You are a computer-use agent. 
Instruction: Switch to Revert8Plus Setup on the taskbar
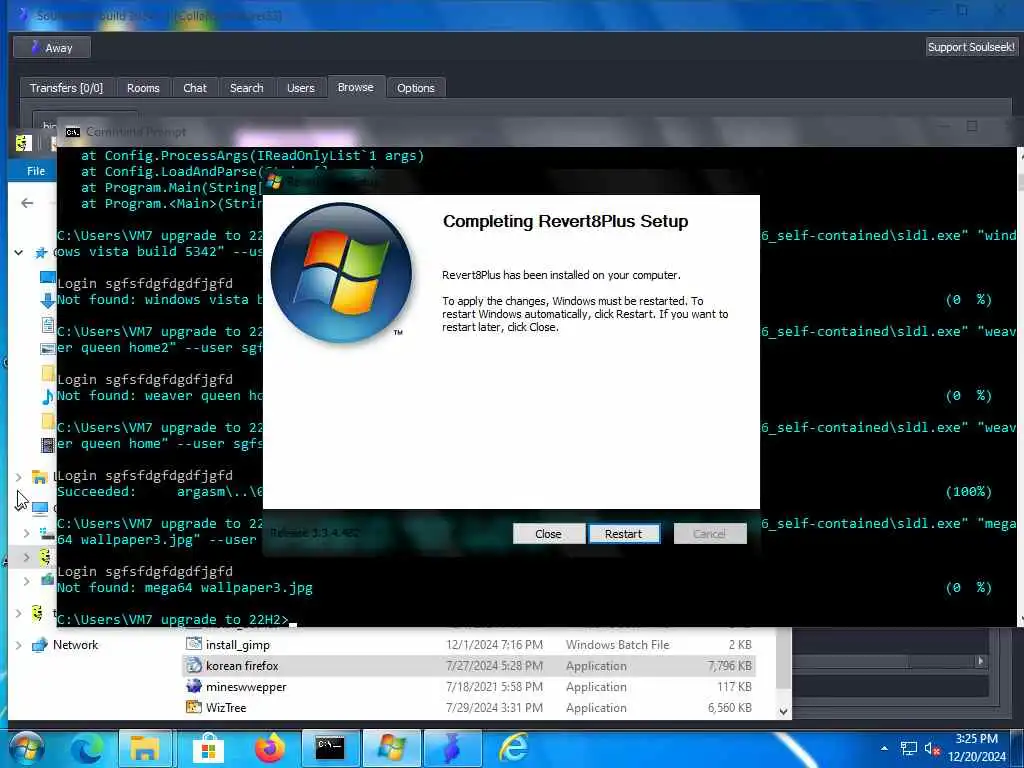[391, 748]
